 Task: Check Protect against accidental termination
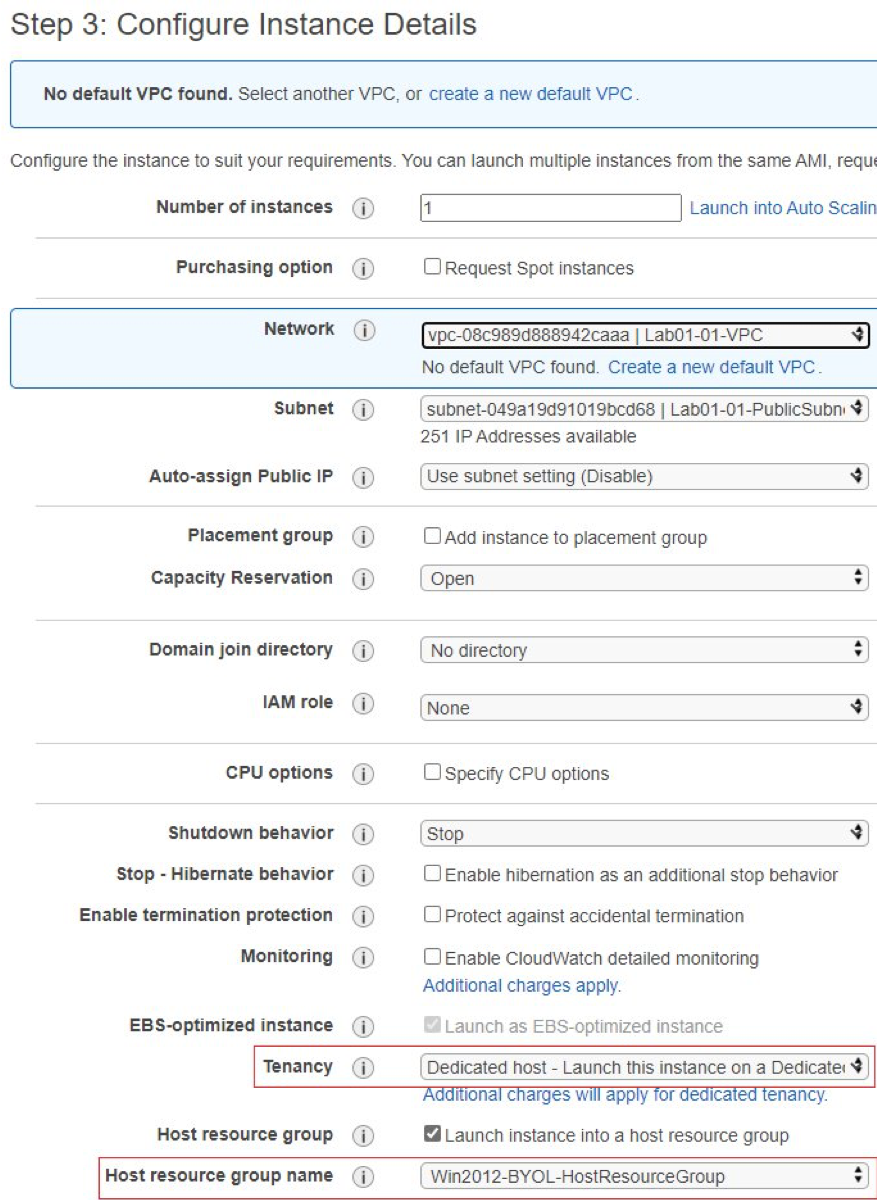[432, 914]
